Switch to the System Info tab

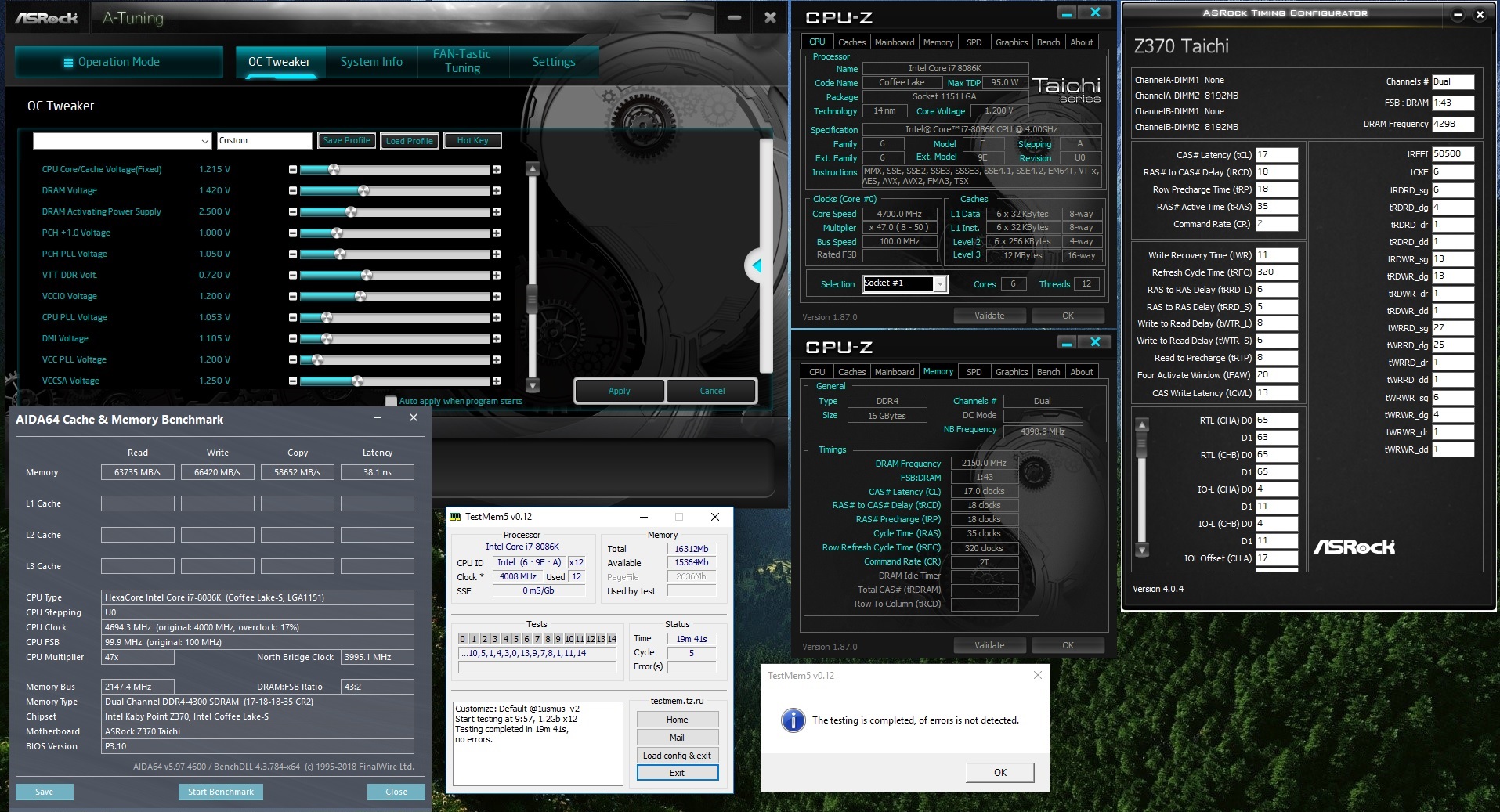click(x=371, y=62)
